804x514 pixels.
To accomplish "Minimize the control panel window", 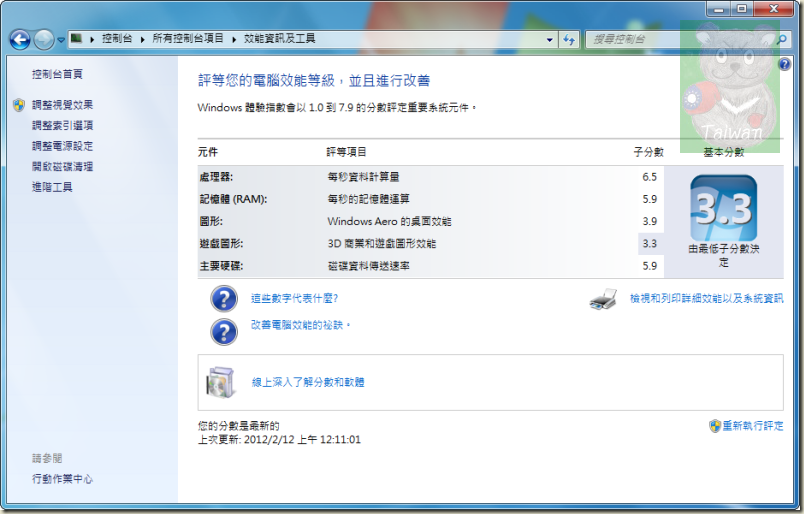I will pos(718,9).
